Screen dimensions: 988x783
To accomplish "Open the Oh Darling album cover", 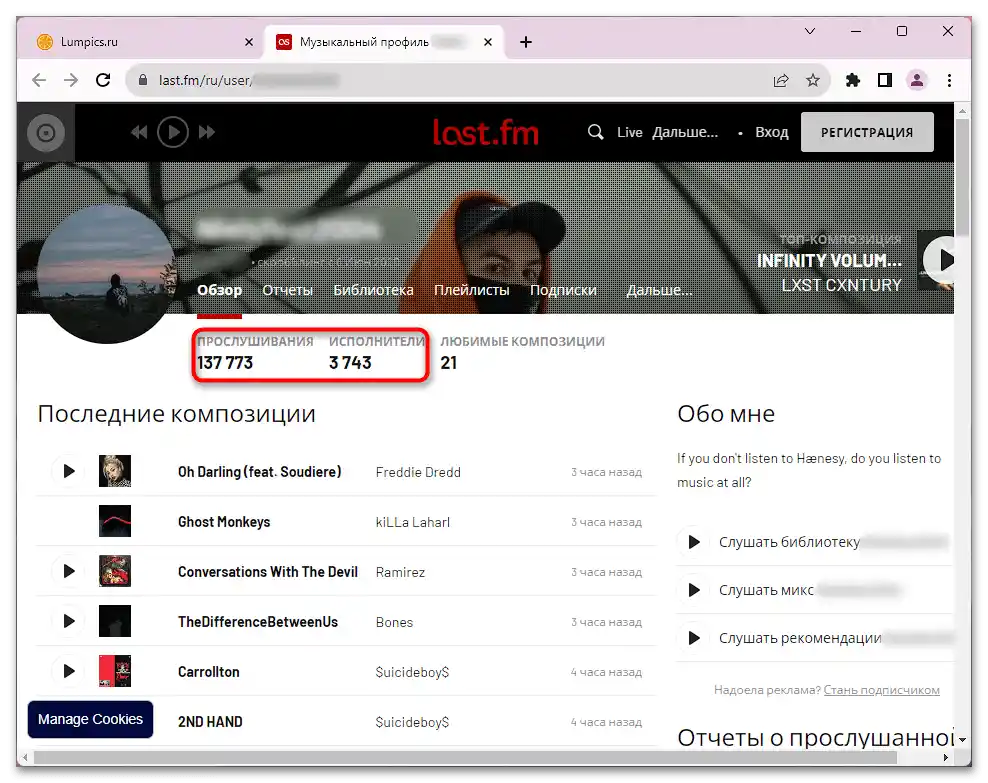I will click(115, 471).
